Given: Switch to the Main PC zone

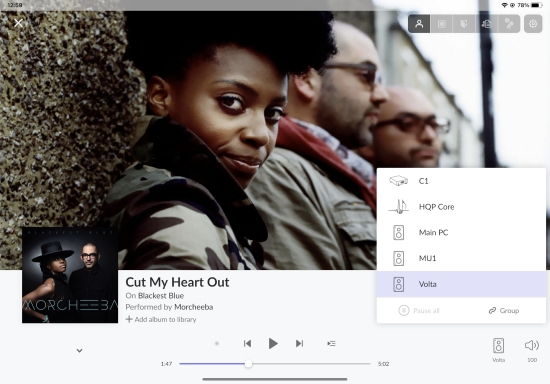Looking at the screenshot, I should pos(461,233).
